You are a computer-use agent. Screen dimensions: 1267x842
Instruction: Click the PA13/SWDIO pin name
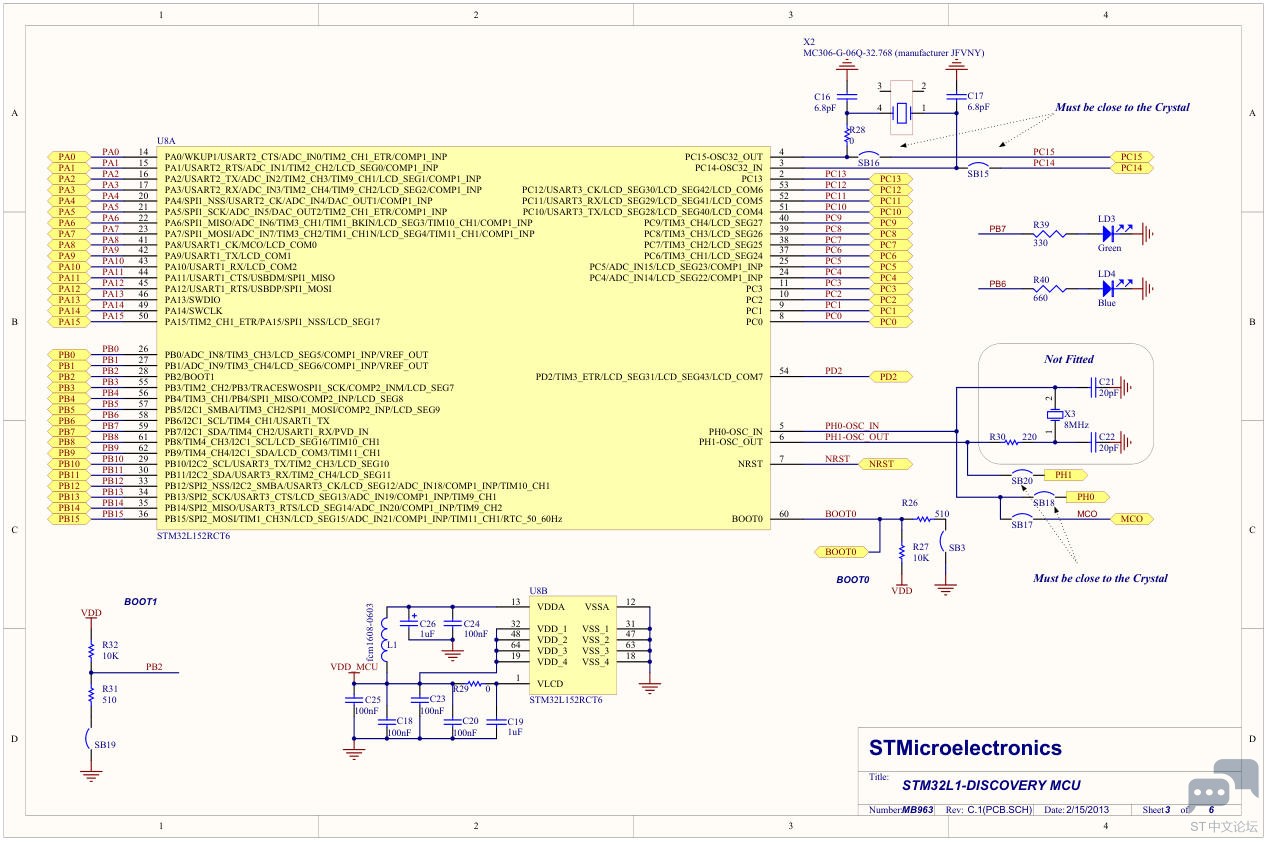click(193, 300)
